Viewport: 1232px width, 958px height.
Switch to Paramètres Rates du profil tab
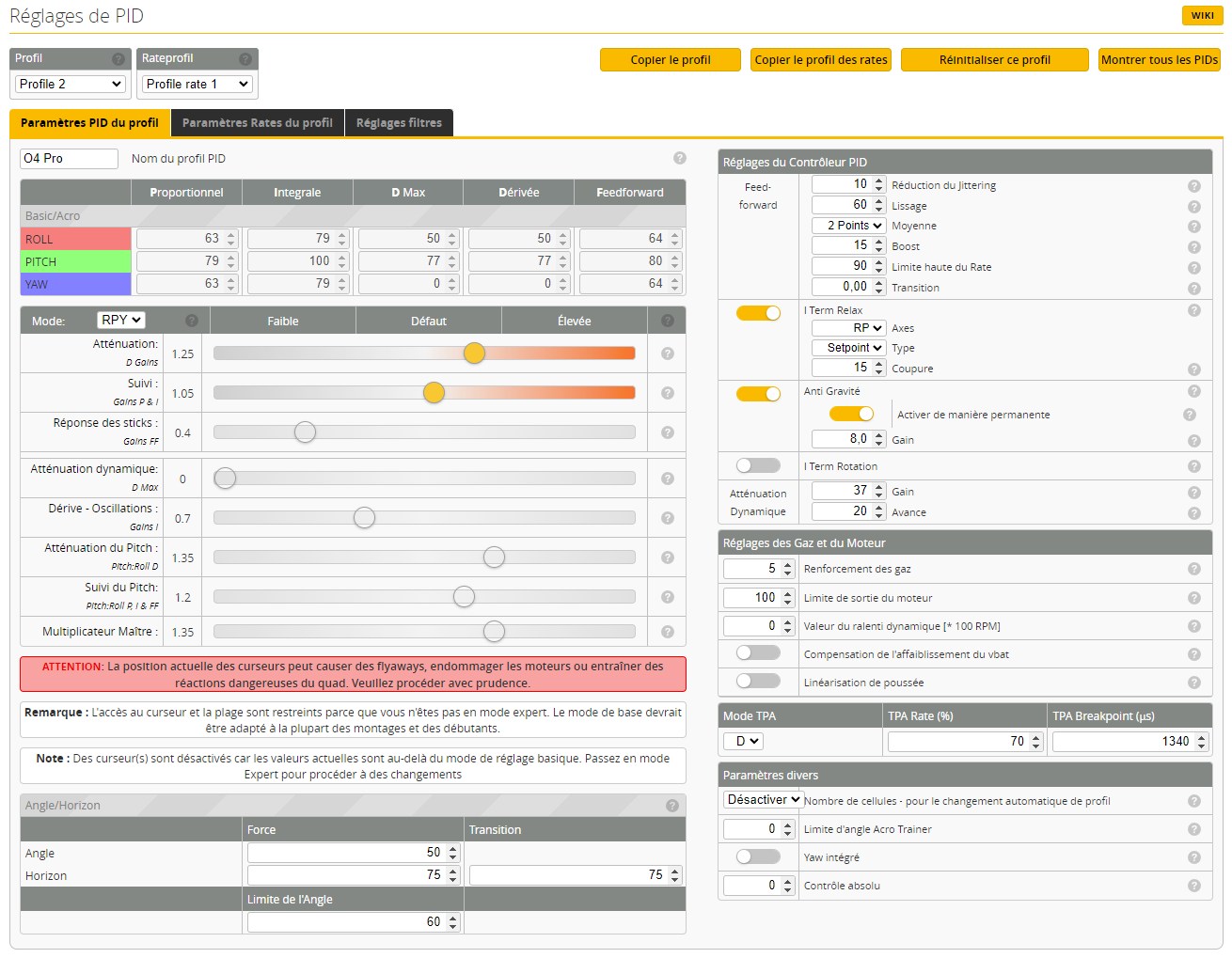coord(257,123)
